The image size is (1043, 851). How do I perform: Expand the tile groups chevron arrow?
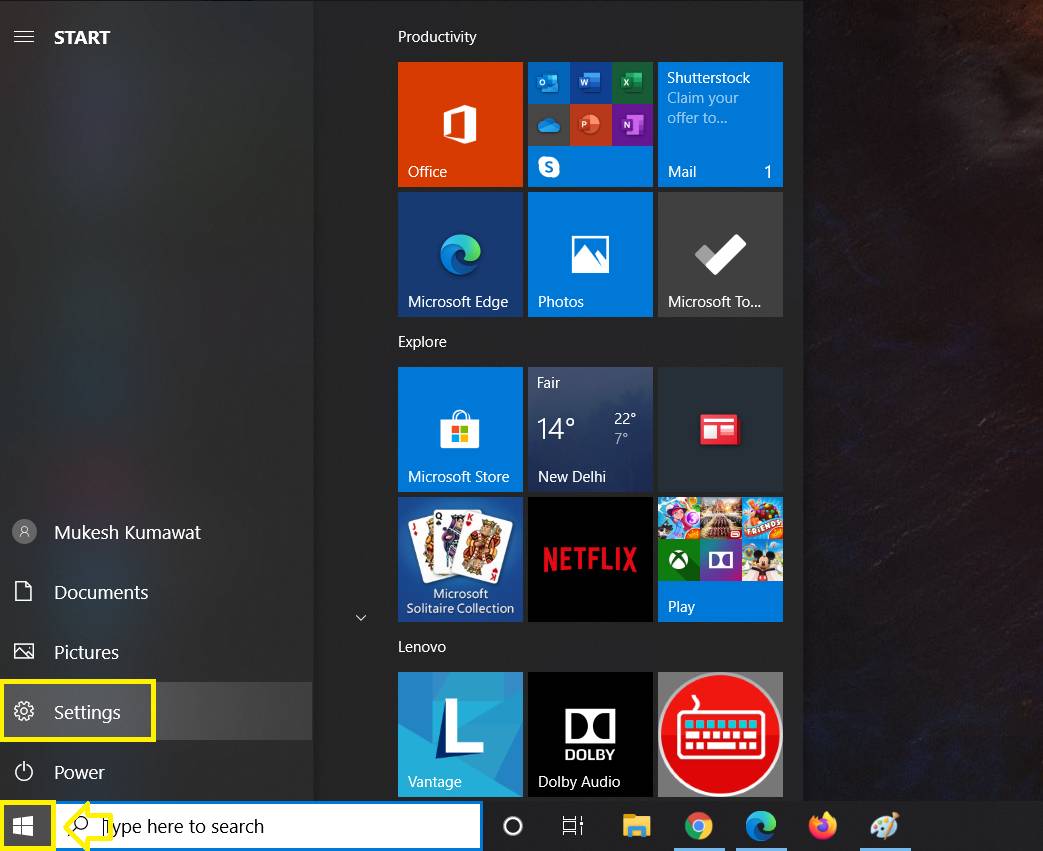361,618
